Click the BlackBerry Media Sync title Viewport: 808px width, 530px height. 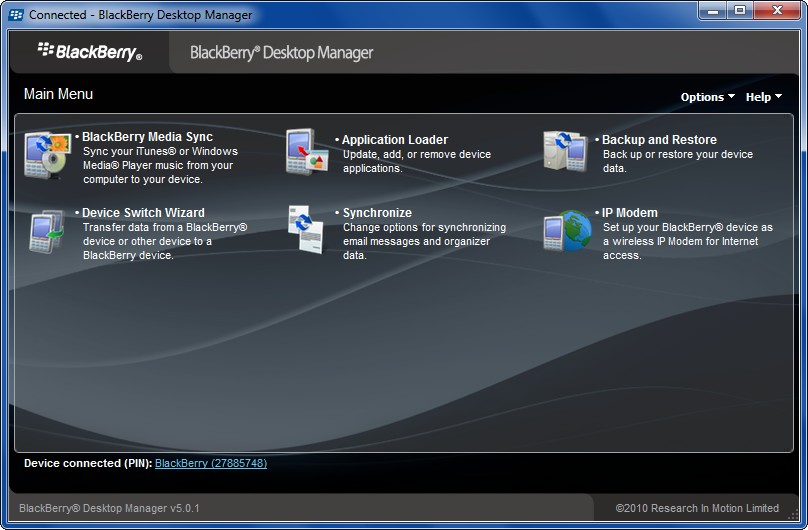(147, 136)
